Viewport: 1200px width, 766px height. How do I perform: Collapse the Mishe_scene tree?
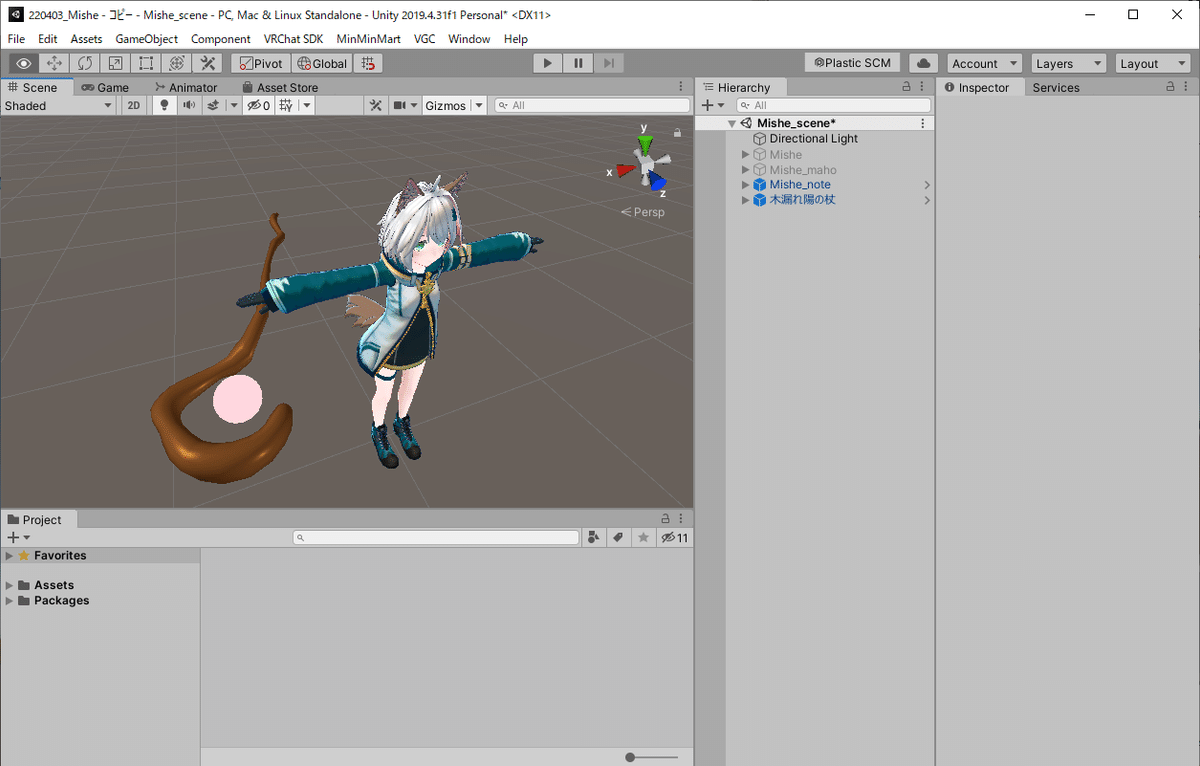(732, 123)
